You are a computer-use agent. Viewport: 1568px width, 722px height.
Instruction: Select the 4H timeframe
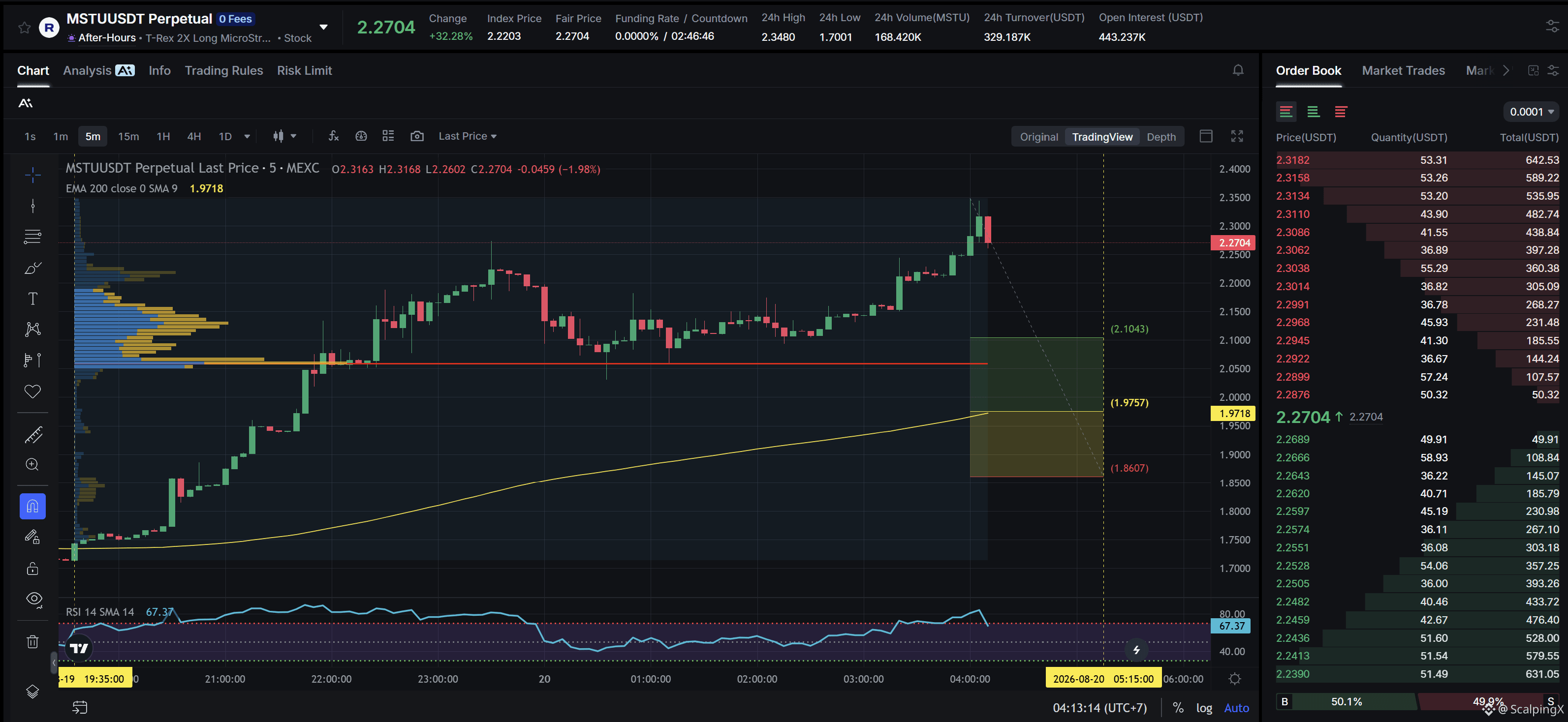pyautogui.click(x=193, y=136)
